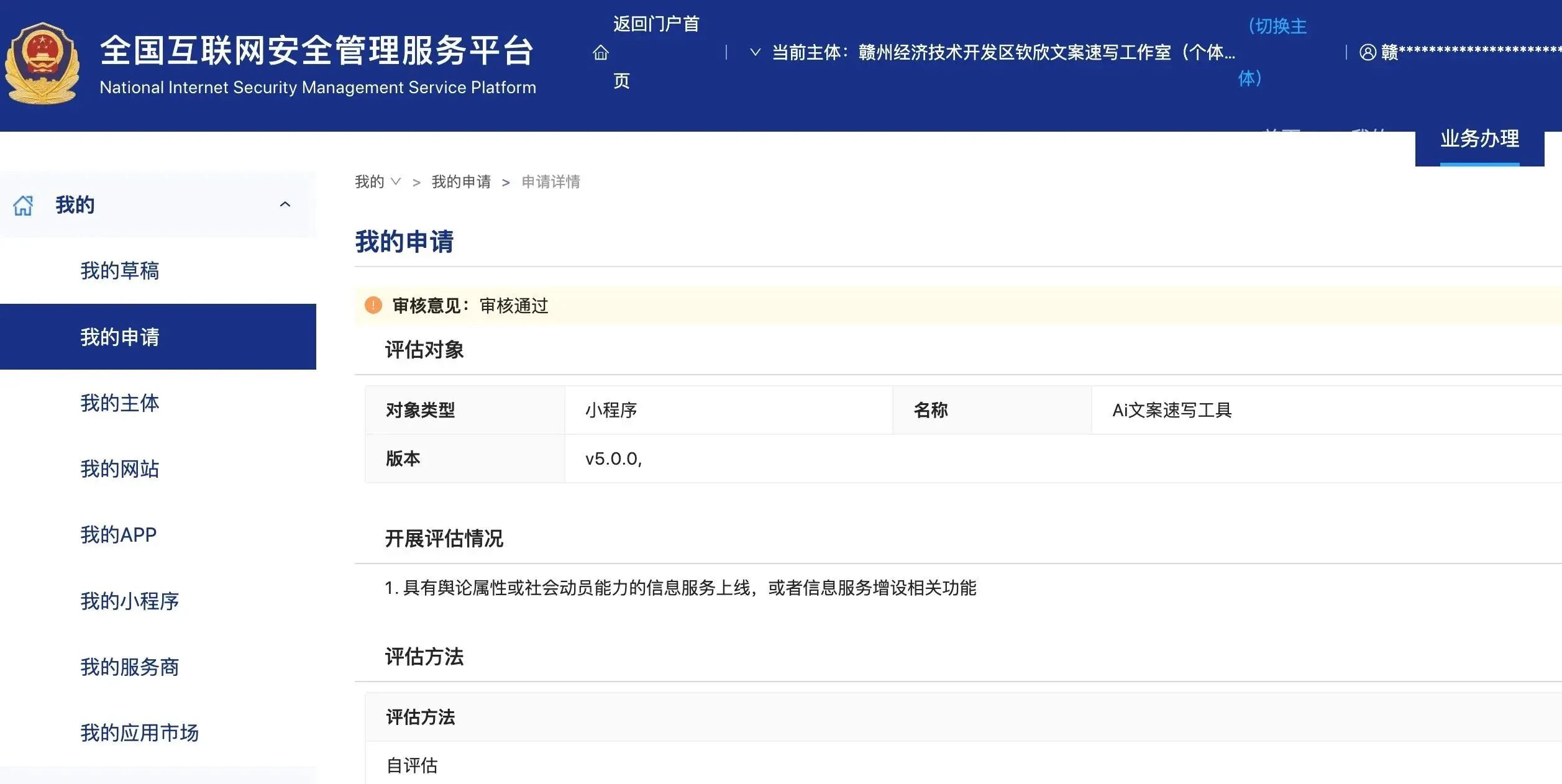Click the house icon beside 我的 sidebar
The height and width of the screenshot is (784, 1562).
pyautogui.click(x=24, y=205)
